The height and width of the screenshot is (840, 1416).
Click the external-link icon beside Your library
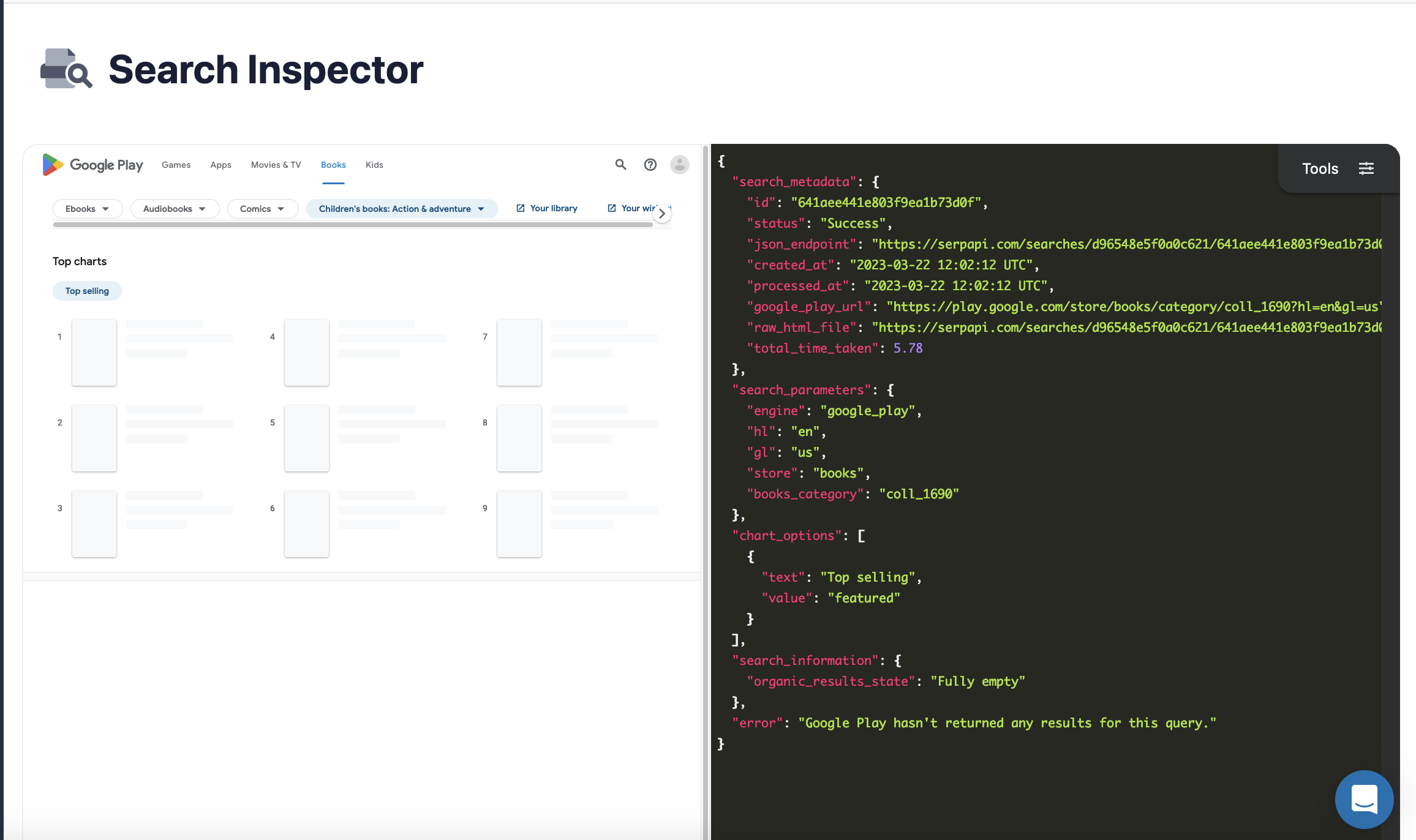pos(521,208)
